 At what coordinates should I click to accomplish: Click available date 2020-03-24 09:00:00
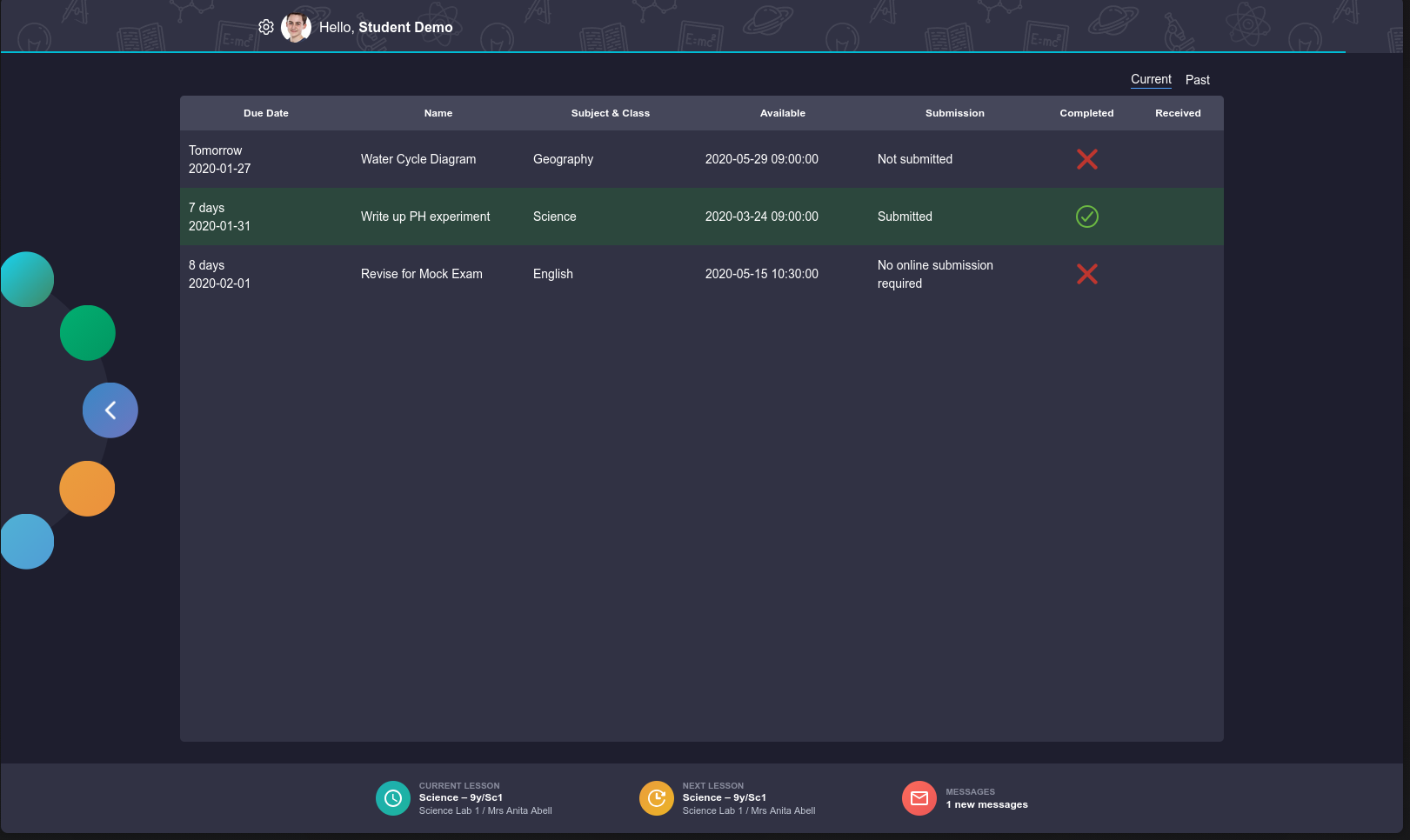762,217
